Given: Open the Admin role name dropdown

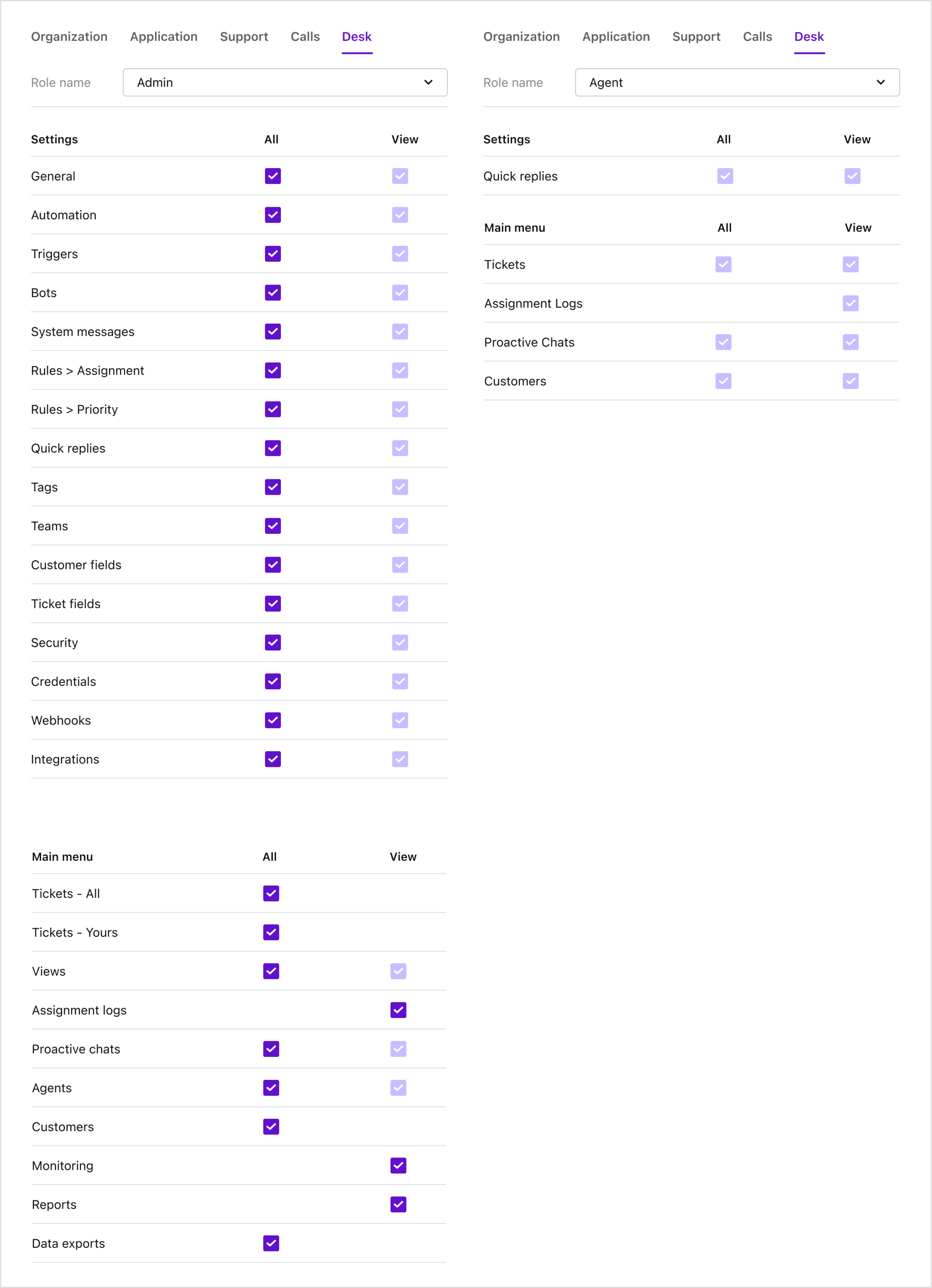Looking at the screenshot, I should (x=284, y=82).
